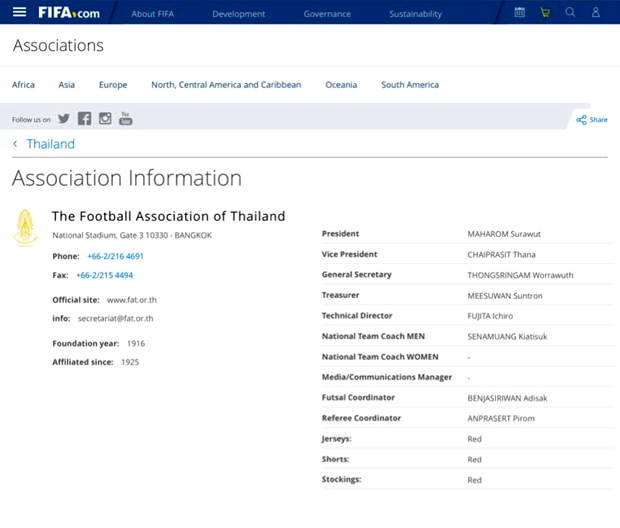Open the YouTube icon
The image size is (620, 528).
click(125, 119)
